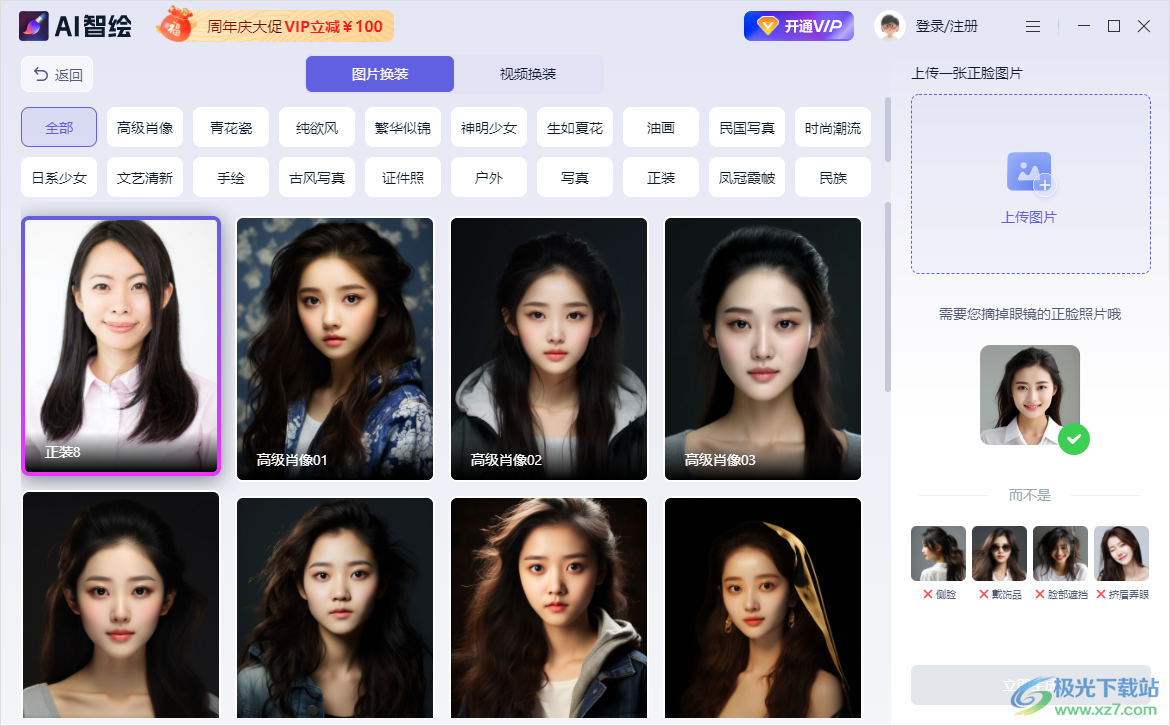This screenshot has width=1170, height=726.
Task: Open the hamburger menu in title bar
Action: pos(1033,26)
